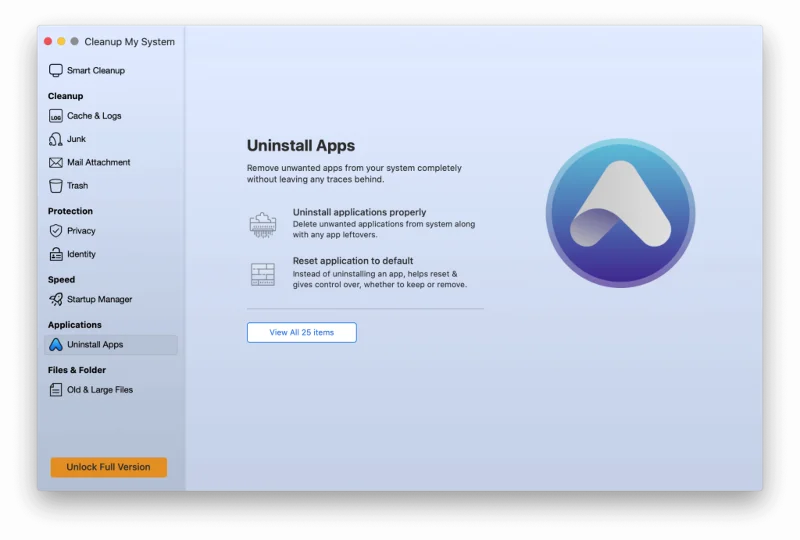Click the Junk broom icon
This screenshot has width=800, height=540.
click(56, 139)
